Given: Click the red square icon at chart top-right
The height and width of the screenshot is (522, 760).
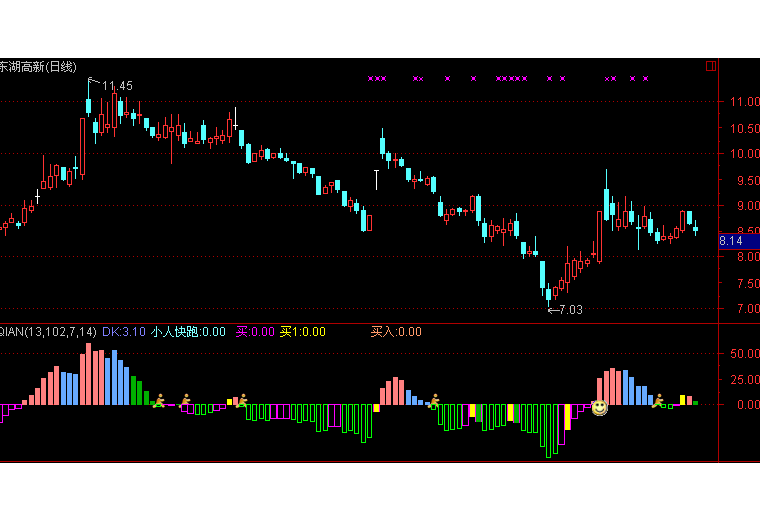Looking at the screenshot, I should 711,66.
